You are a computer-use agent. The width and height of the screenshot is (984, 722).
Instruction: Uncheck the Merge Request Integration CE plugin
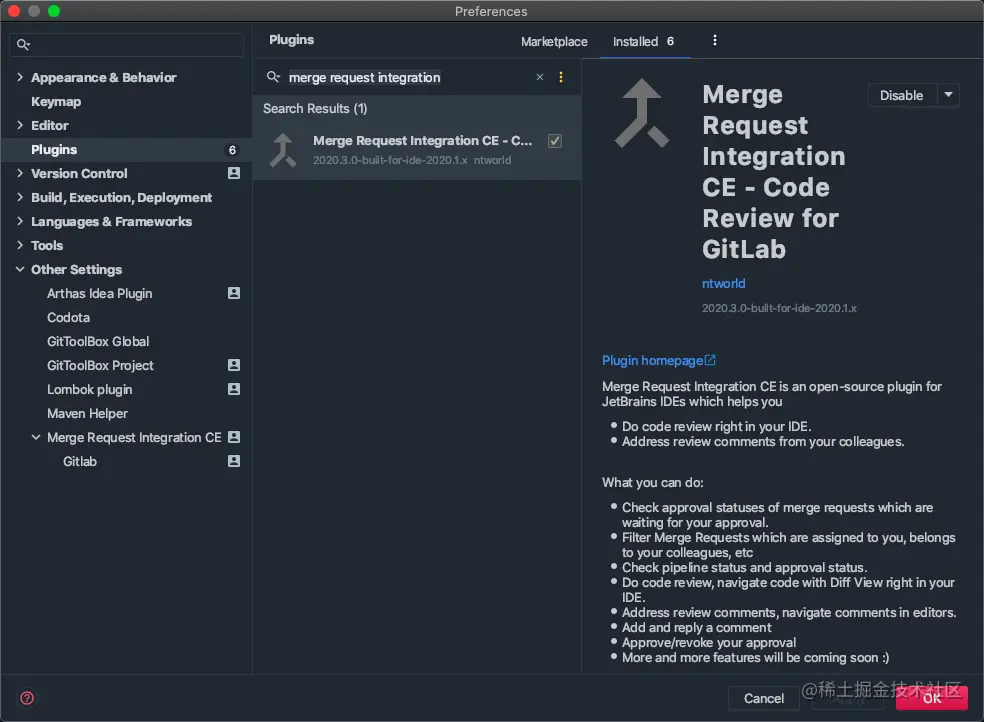(555, 141)
